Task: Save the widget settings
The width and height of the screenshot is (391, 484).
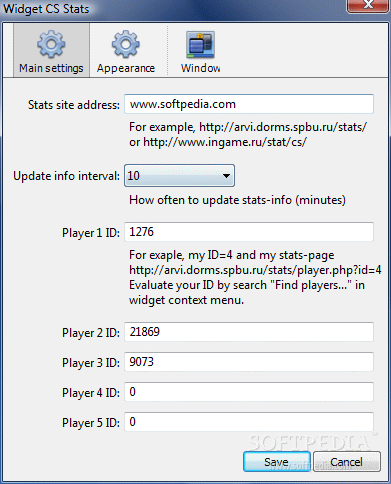Action: pyautogui.click(x=277, y=462)
